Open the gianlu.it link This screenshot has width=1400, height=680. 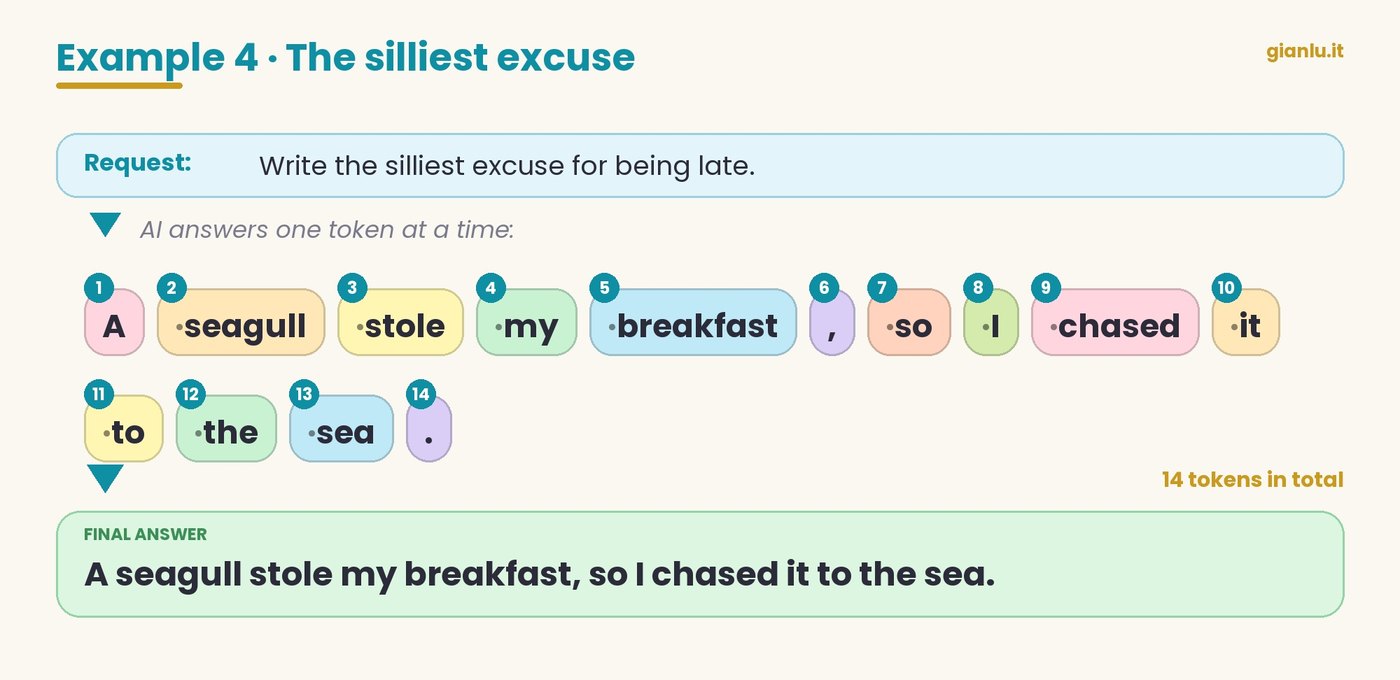coord(1305,51)
